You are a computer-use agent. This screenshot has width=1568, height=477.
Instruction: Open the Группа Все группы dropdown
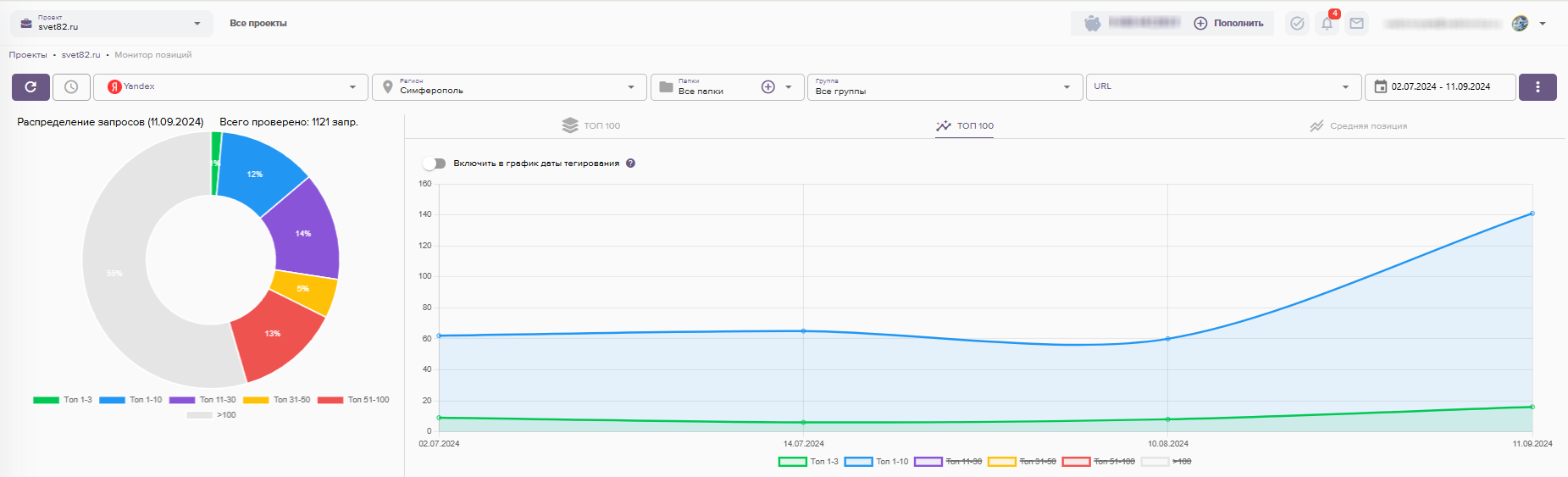point(944,86)
